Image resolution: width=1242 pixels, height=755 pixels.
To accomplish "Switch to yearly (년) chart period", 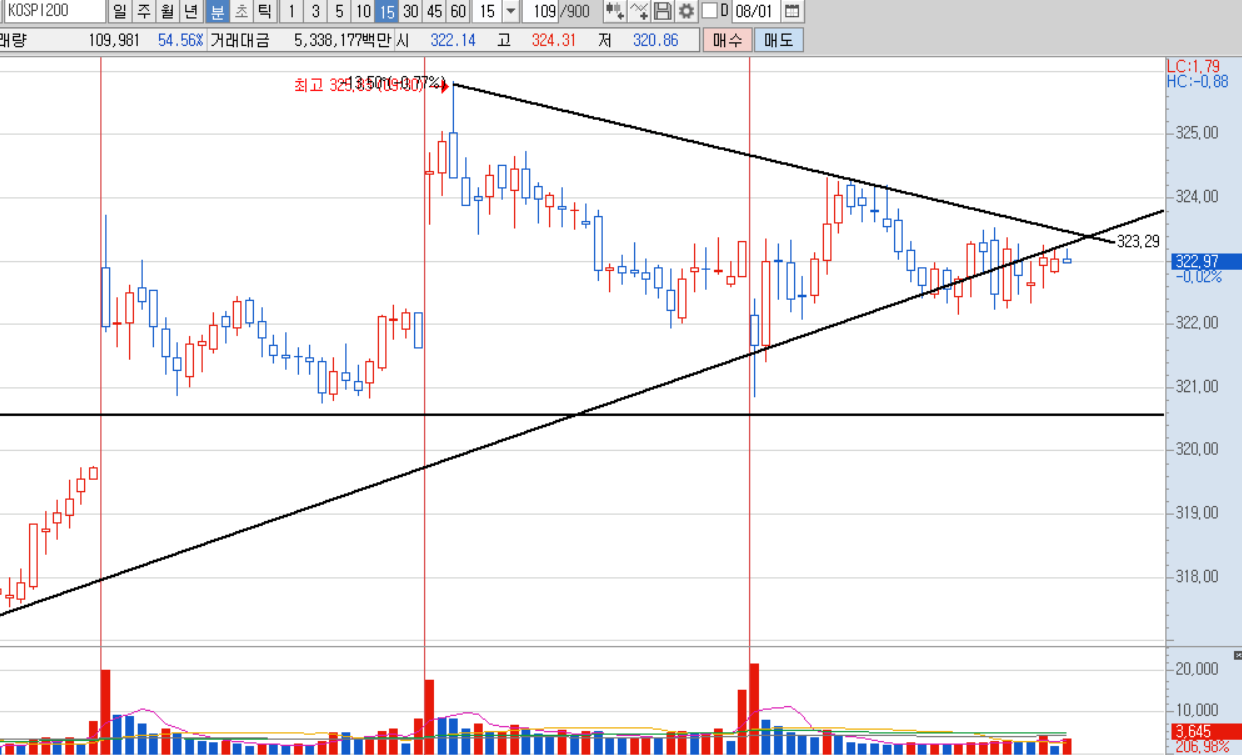I will tap(191, 11).
